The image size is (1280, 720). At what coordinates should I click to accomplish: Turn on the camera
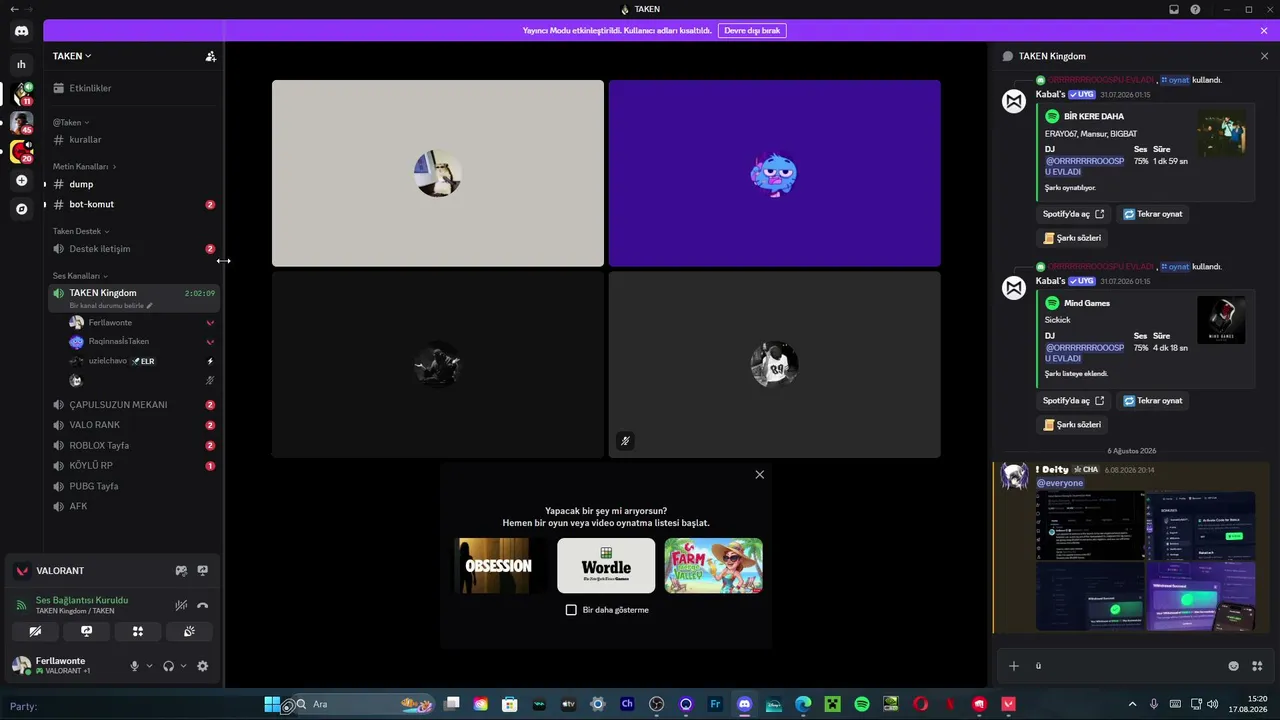[35, 631]
